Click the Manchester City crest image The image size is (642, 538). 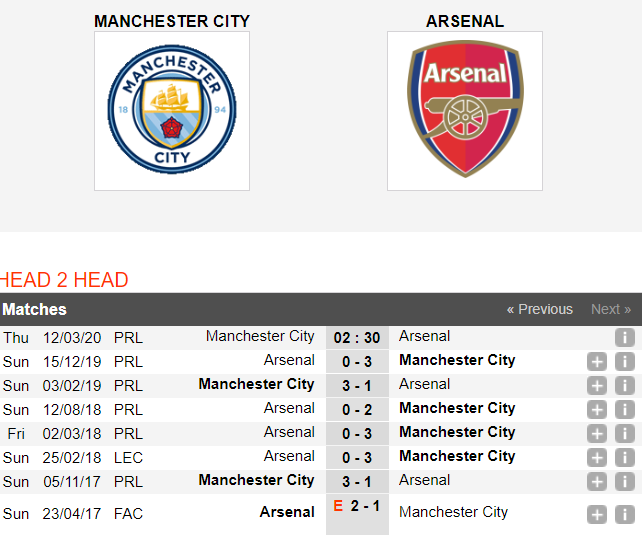click(x=172, y=111)
